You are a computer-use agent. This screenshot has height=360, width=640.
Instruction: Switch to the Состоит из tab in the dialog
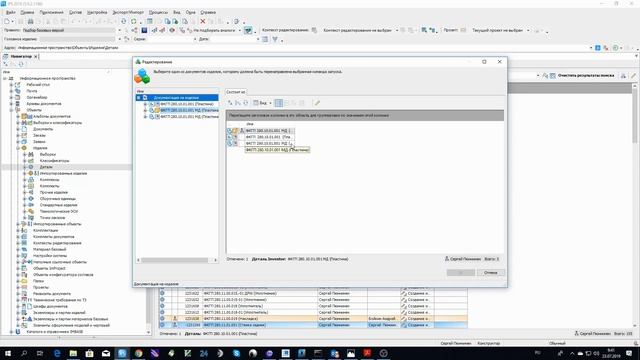[236, 92]
